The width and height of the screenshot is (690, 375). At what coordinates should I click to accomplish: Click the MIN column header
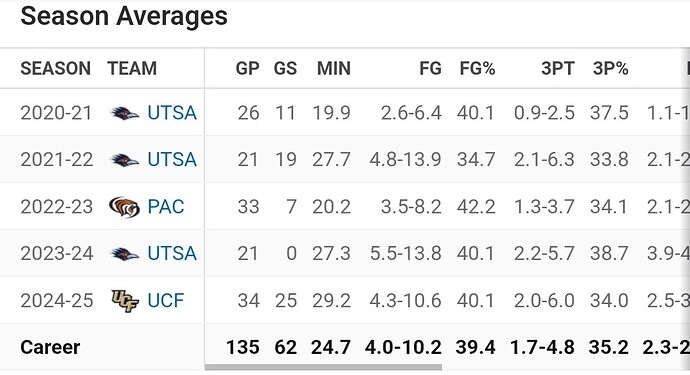coord(334,69)
